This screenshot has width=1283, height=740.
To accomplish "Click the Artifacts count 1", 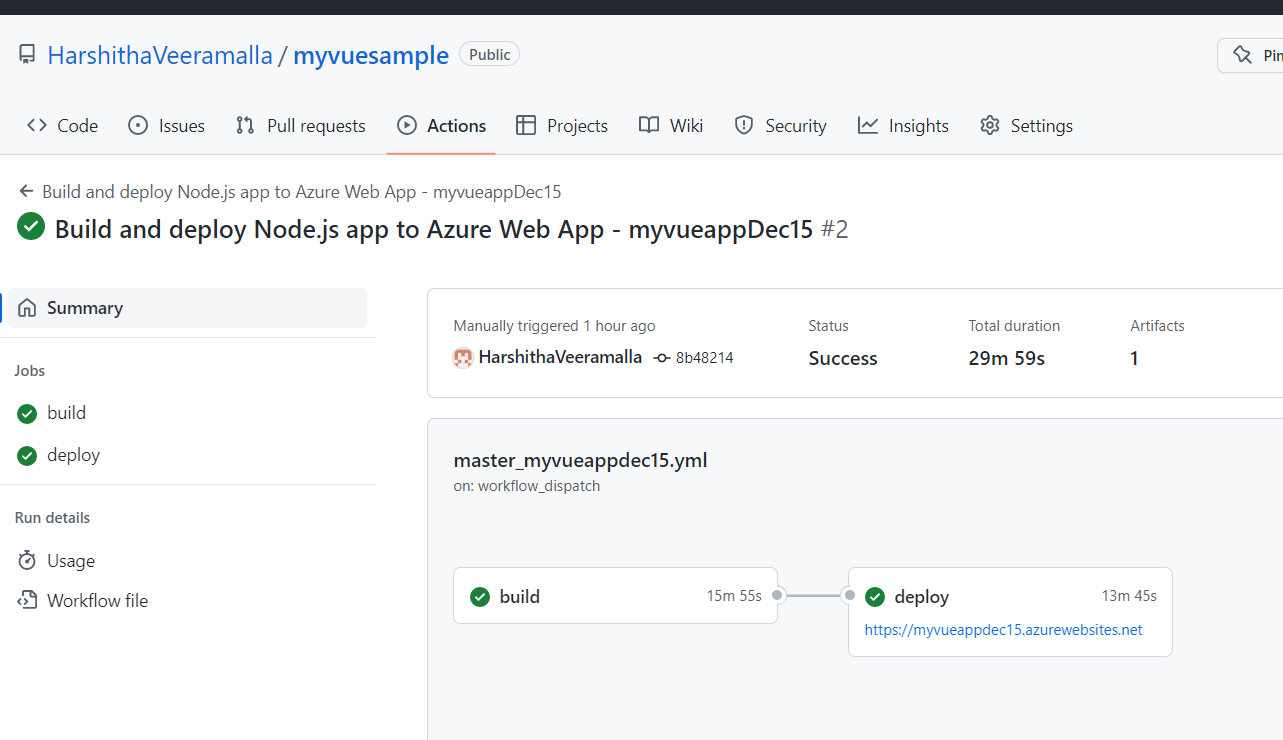I will coord(1134,358).
